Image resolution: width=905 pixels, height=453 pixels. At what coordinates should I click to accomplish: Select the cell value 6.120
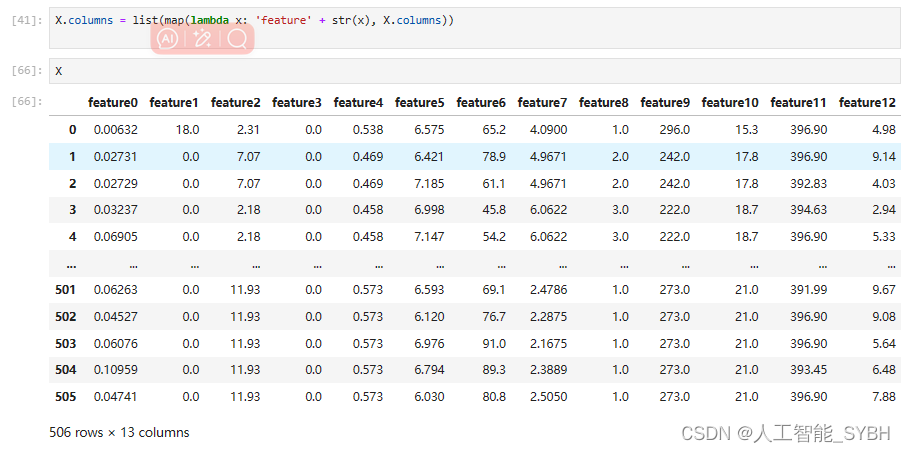pyautogui.click(x=429, y=317)
